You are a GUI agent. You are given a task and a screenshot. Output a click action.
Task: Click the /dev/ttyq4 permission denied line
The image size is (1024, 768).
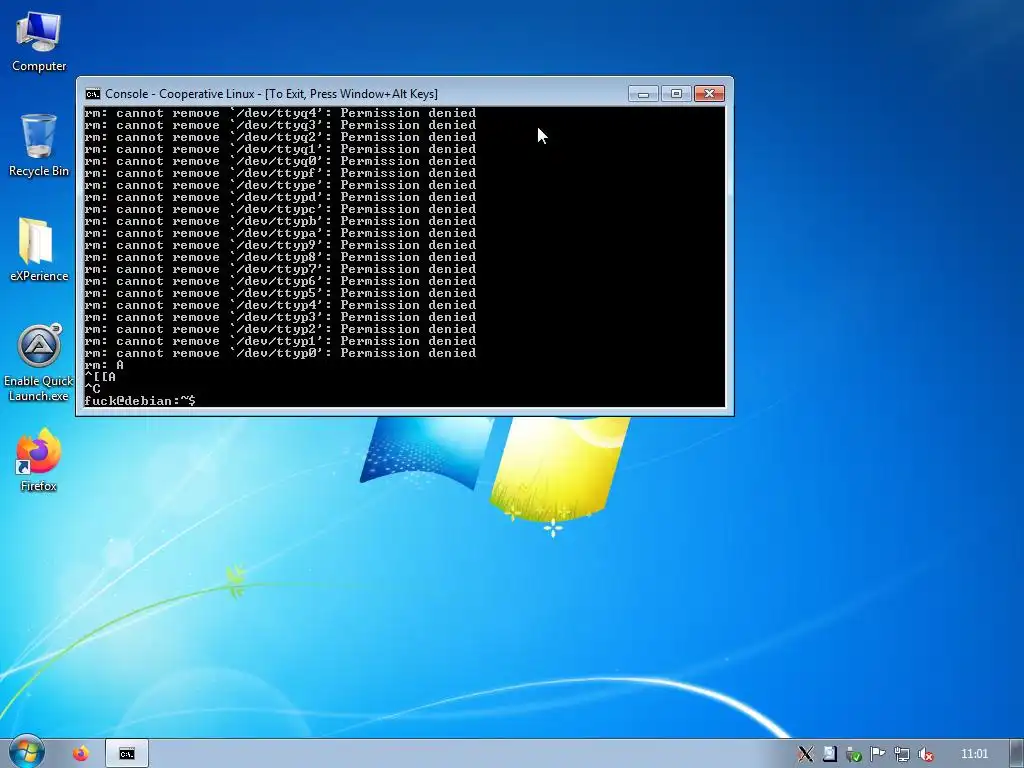(280, 113)
